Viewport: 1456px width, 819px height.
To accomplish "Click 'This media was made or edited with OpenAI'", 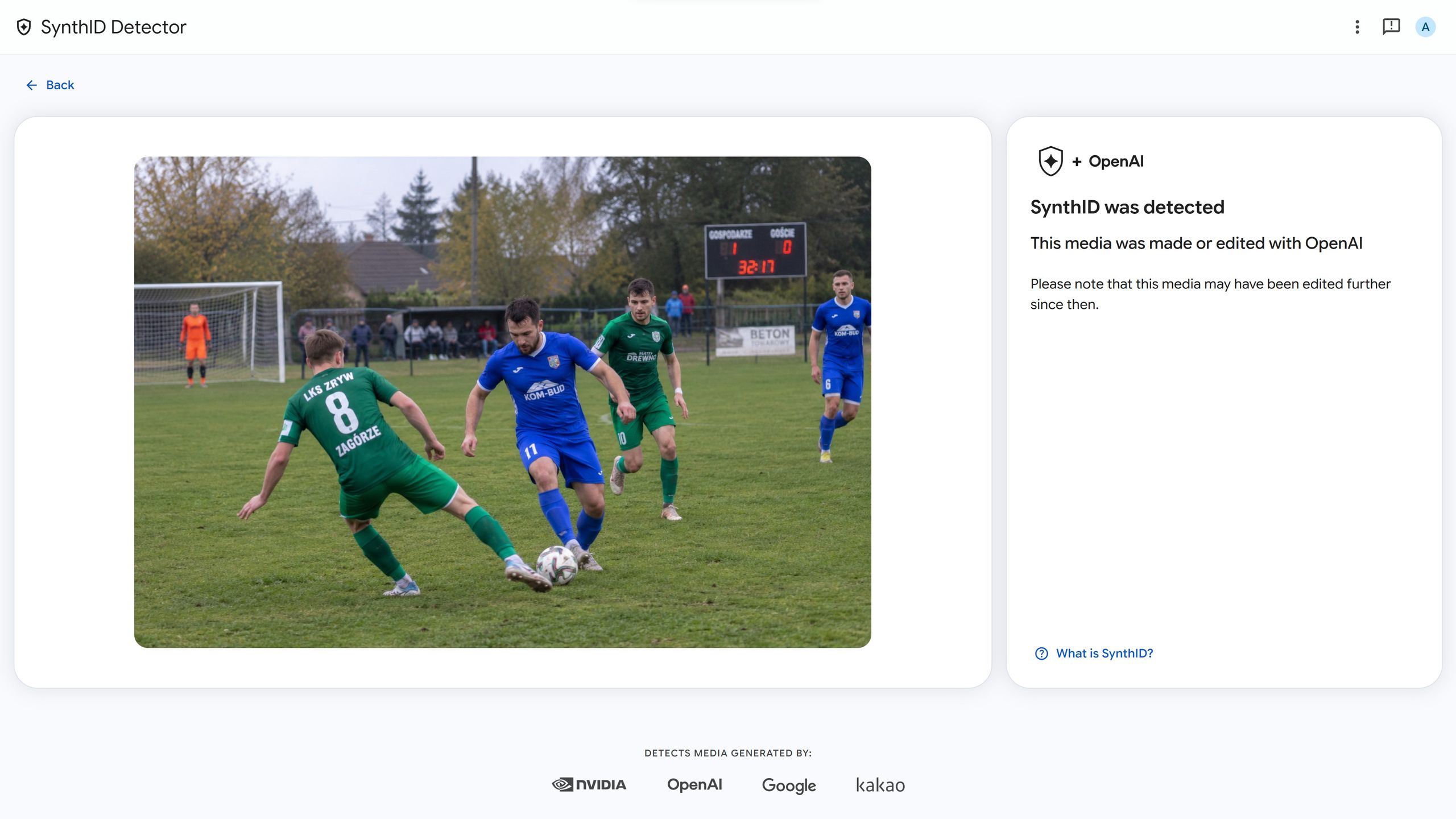I will point(1197,243).
